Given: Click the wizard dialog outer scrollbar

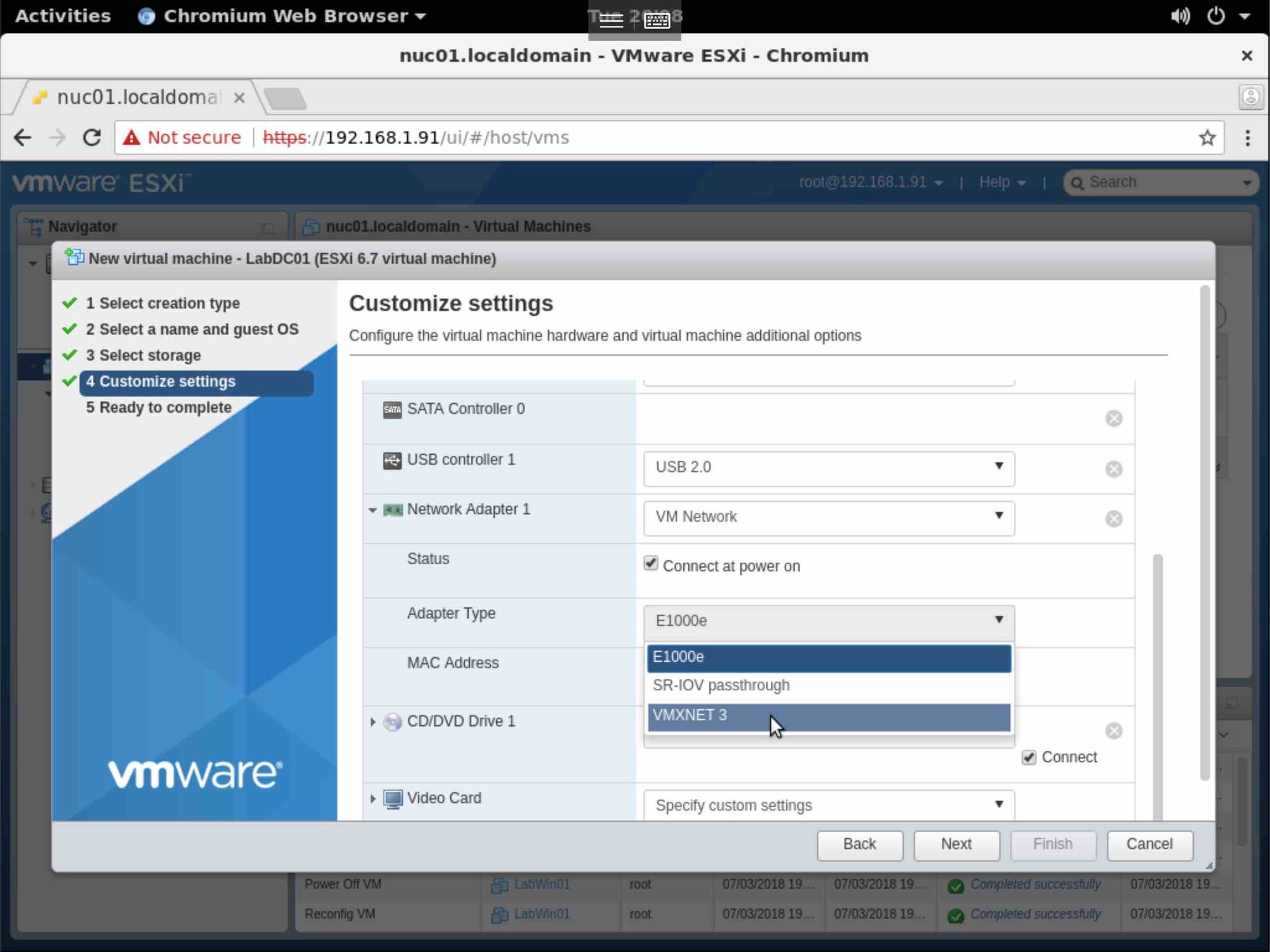Looking at the screenshot, I should pos(1205,533).
